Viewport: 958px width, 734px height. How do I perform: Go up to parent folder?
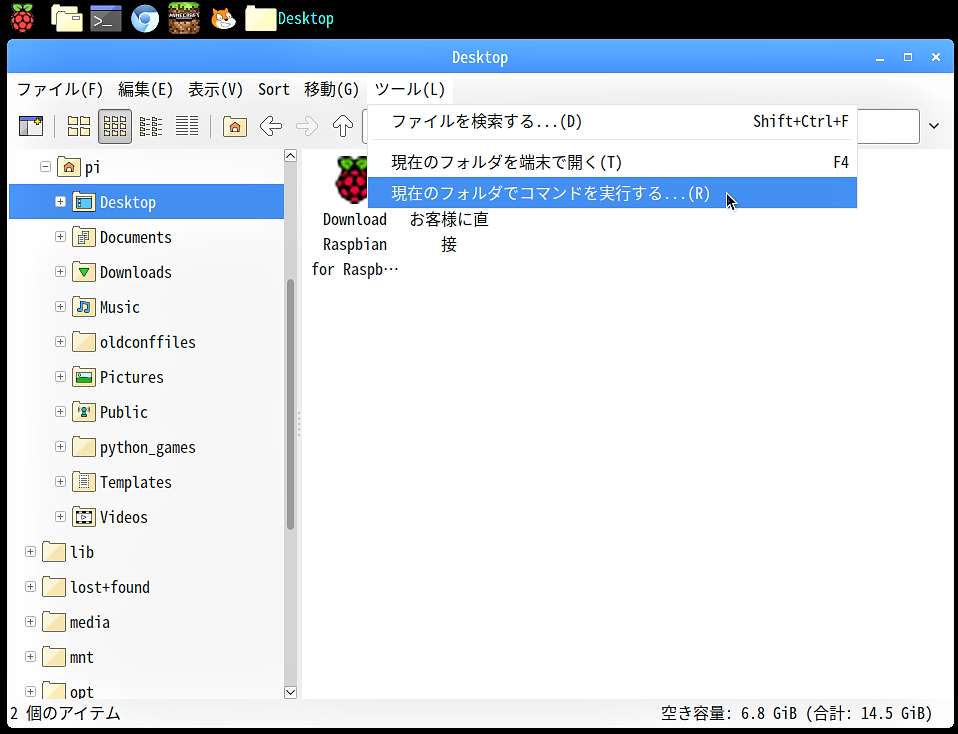343,127
